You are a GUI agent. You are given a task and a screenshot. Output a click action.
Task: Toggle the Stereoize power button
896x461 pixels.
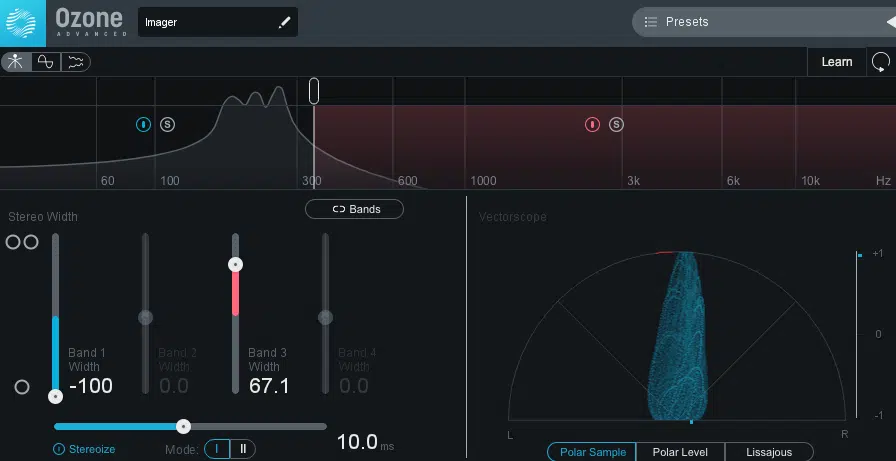pos(58,450)
